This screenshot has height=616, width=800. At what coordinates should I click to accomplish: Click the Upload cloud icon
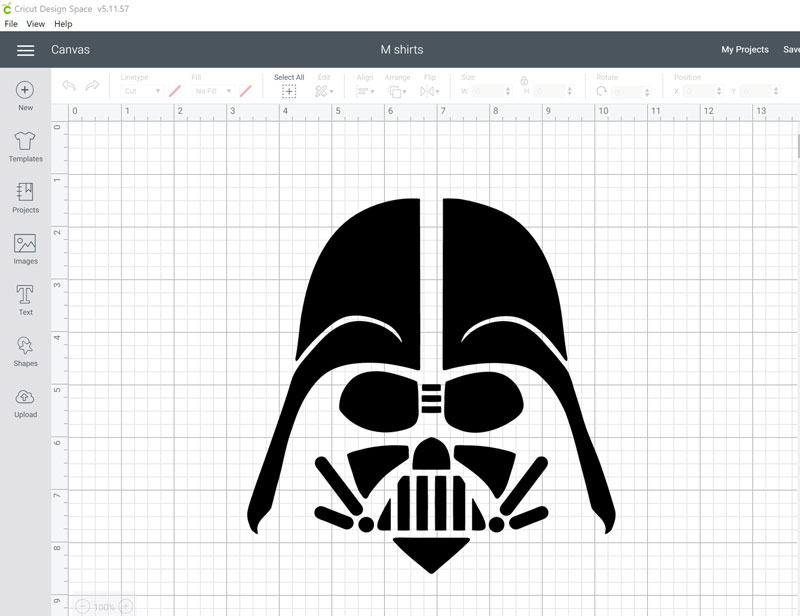[25, 397]
